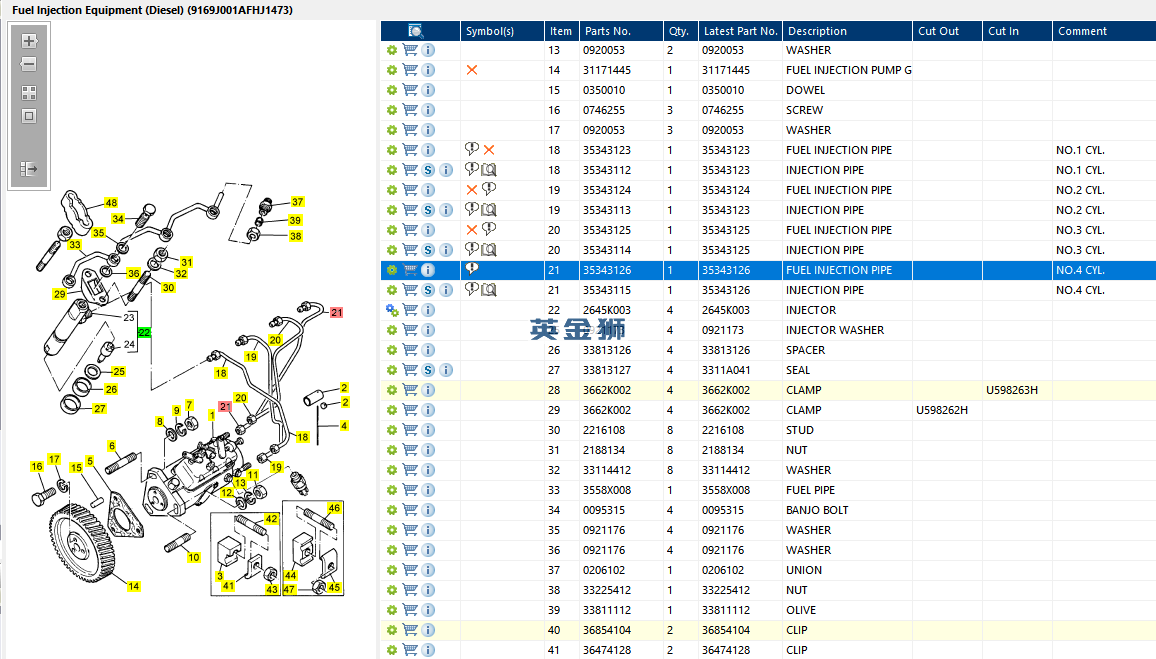Click the four-squares grid icon in diagram toolbar

(29, 93)
